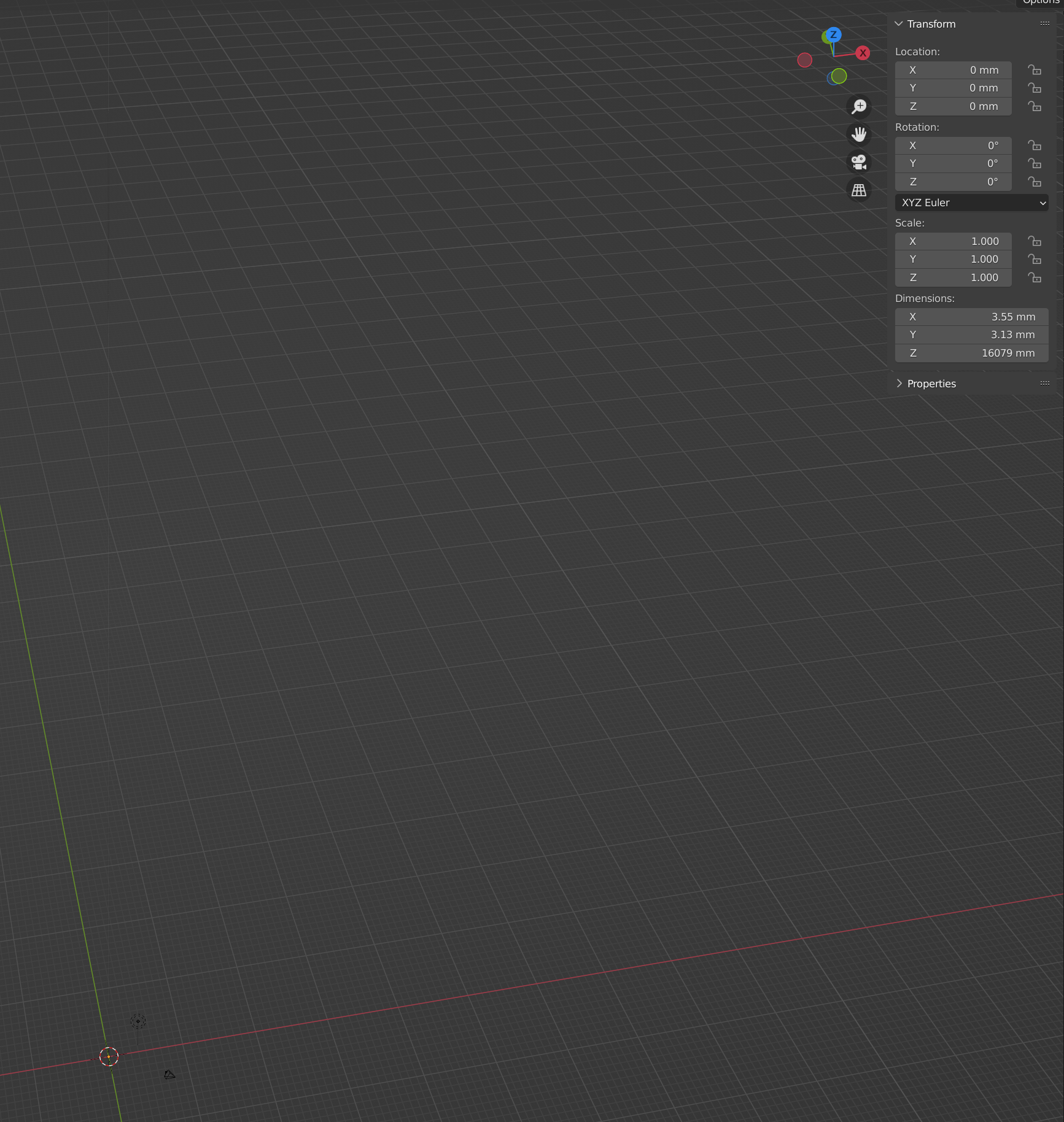Open the XYZ Euler rotation mode dropdown
This screenshot has height=1122, width=1064.
972,203
